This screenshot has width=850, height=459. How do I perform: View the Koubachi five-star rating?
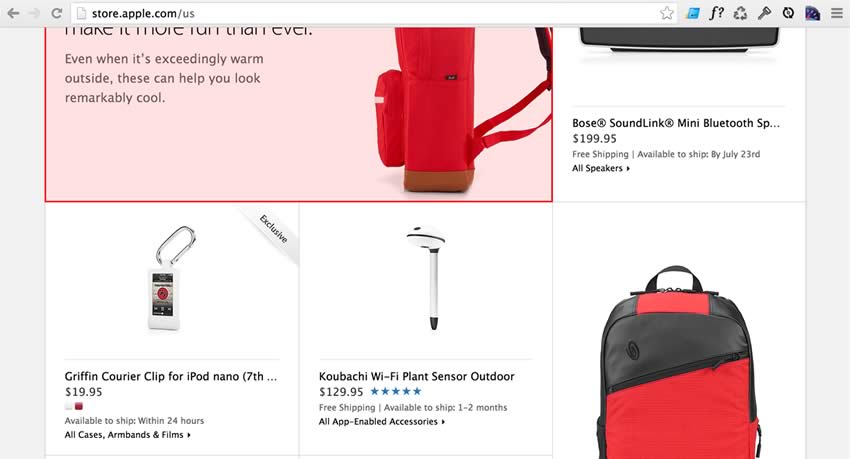point(396,391)
